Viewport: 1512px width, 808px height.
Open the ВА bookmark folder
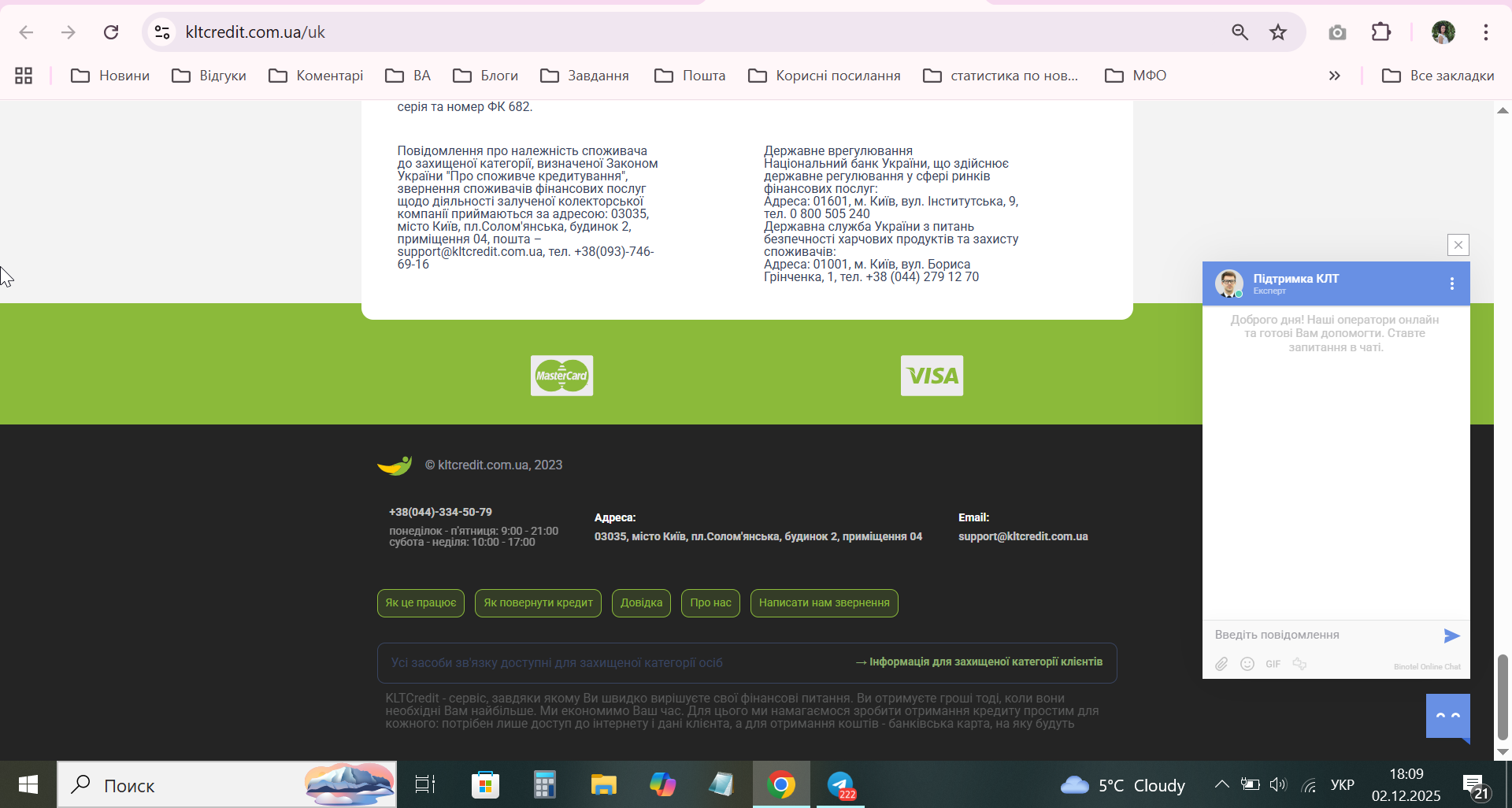coord(408,76)
